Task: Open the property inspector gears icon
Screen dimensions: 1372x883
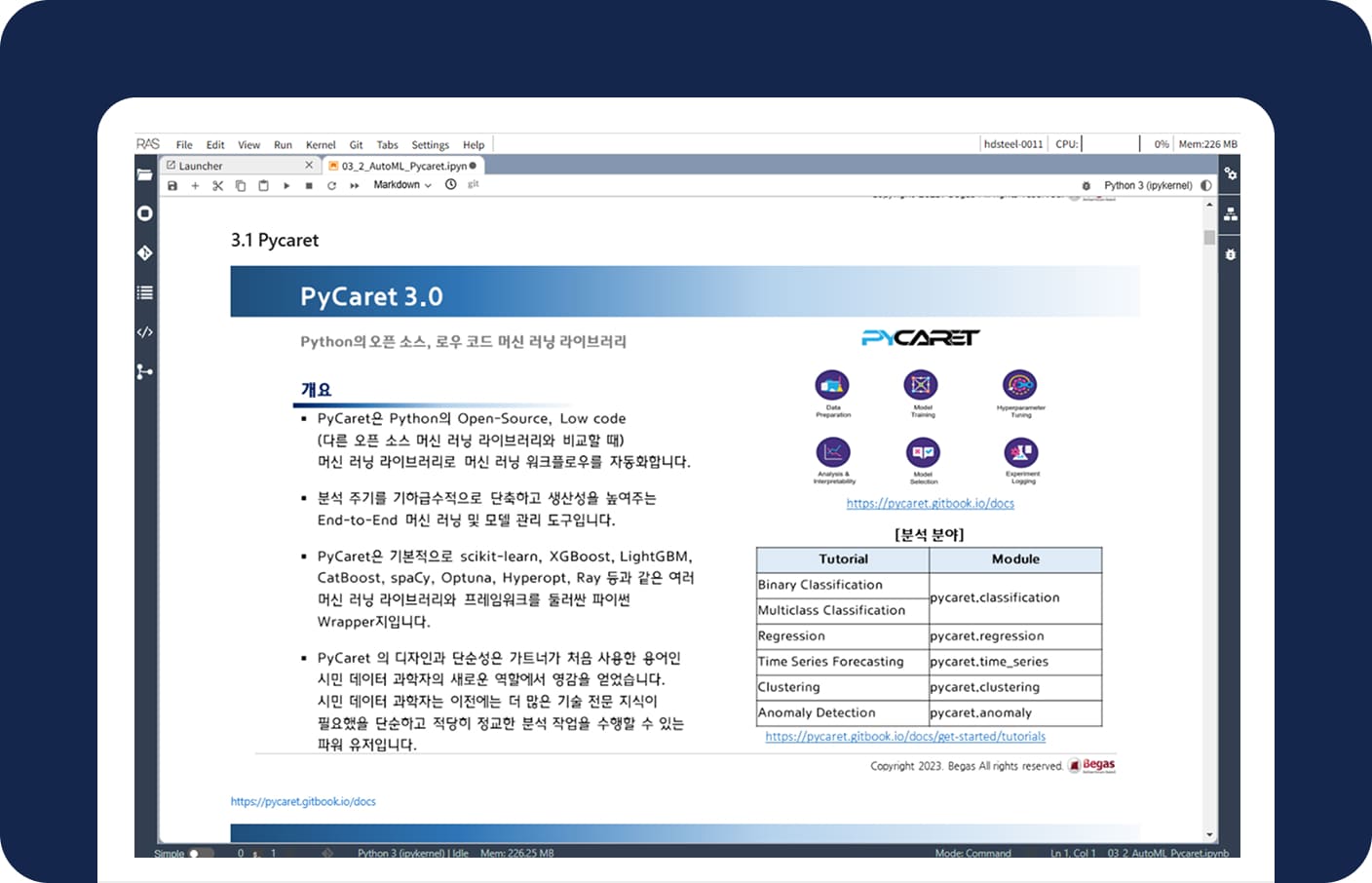Action: [x=1231, y=173]
